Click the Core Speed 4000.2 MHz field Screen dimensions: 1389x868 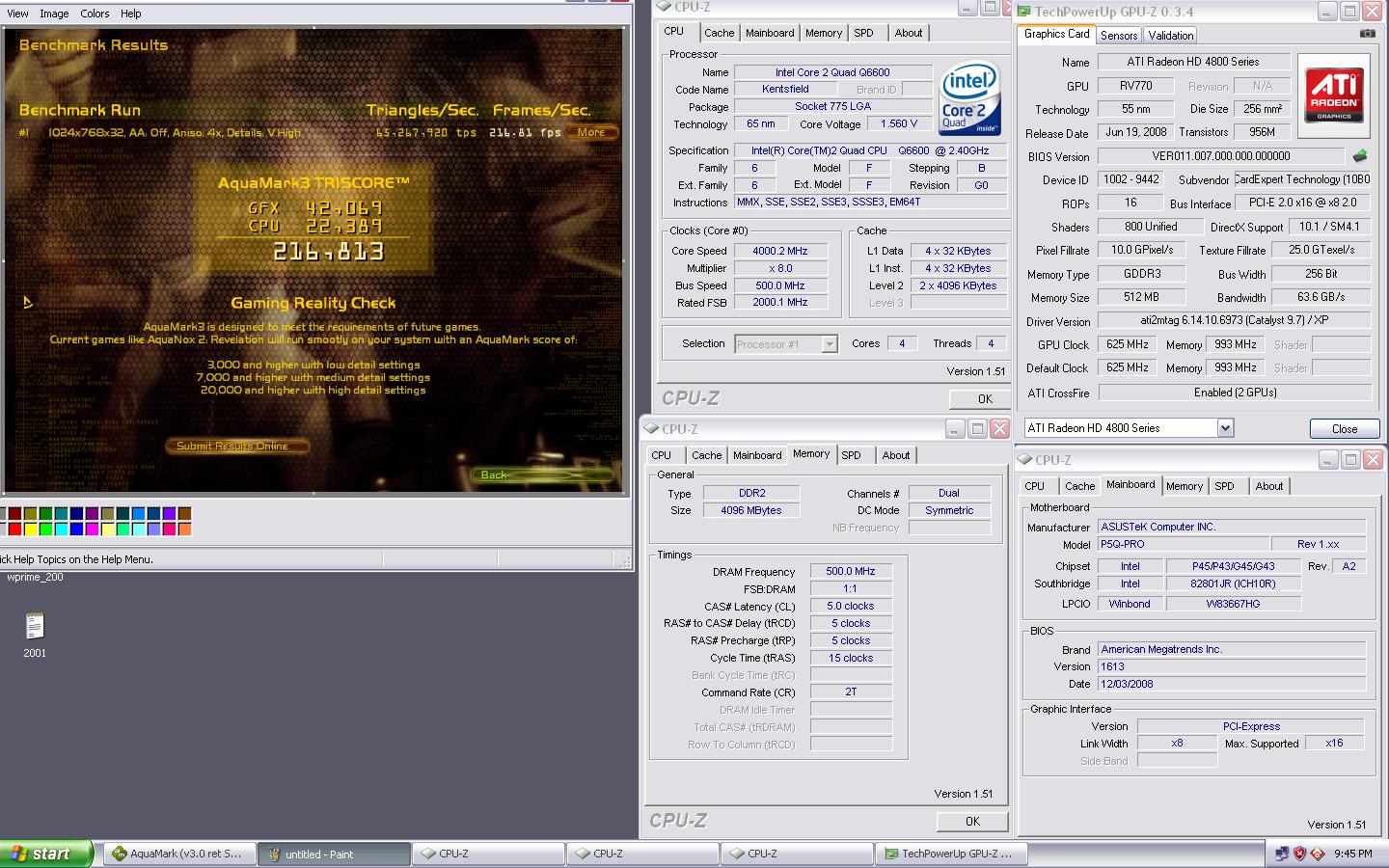780,251
